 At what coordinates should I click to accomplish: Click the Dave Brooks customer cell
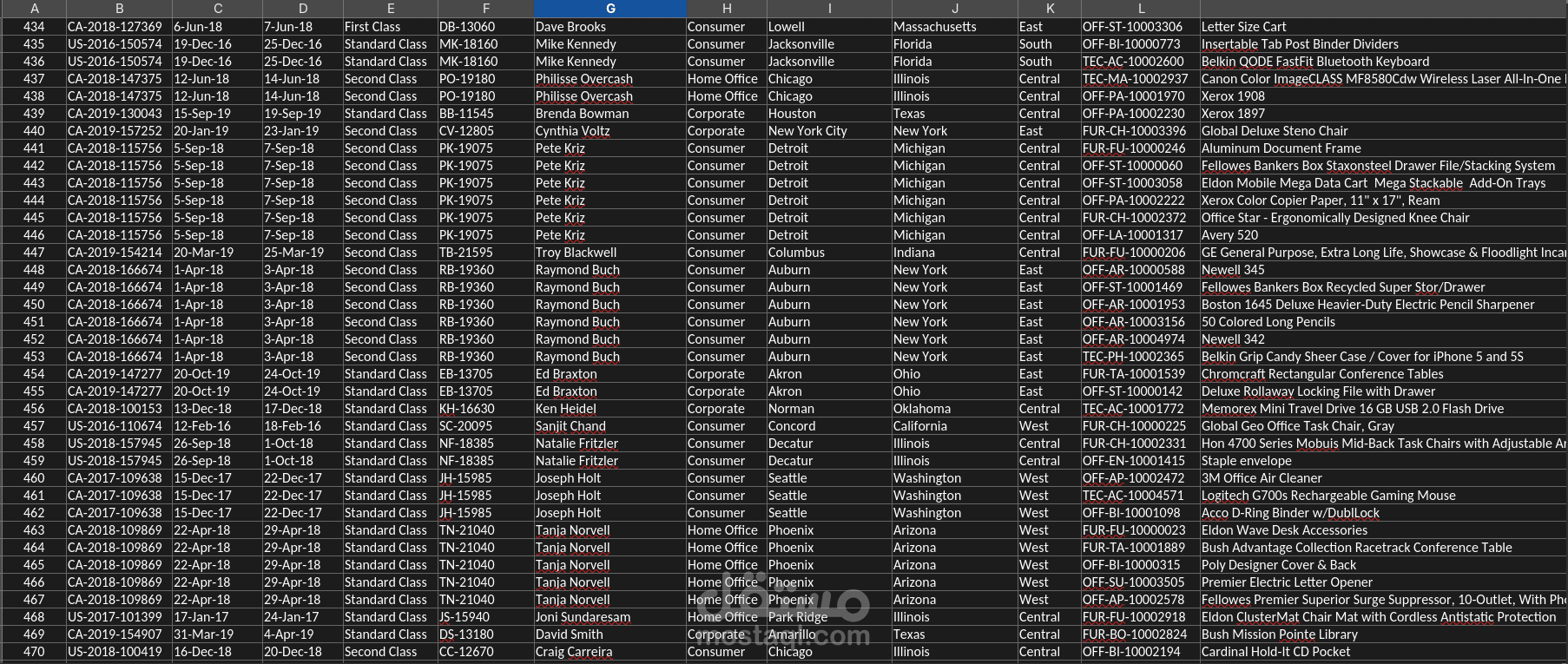click(609, 27)
